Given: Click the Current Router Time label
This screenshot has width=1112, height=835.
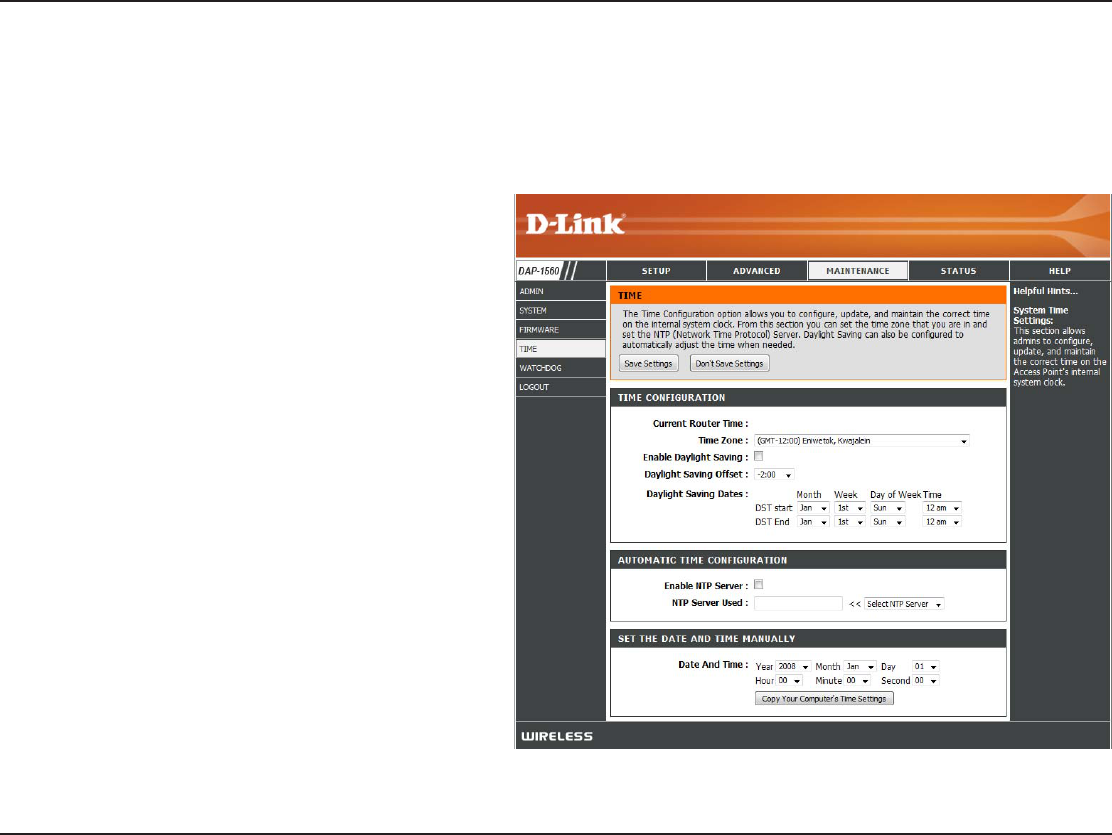Looking at the screenshot, I should (x=701, y=424).
